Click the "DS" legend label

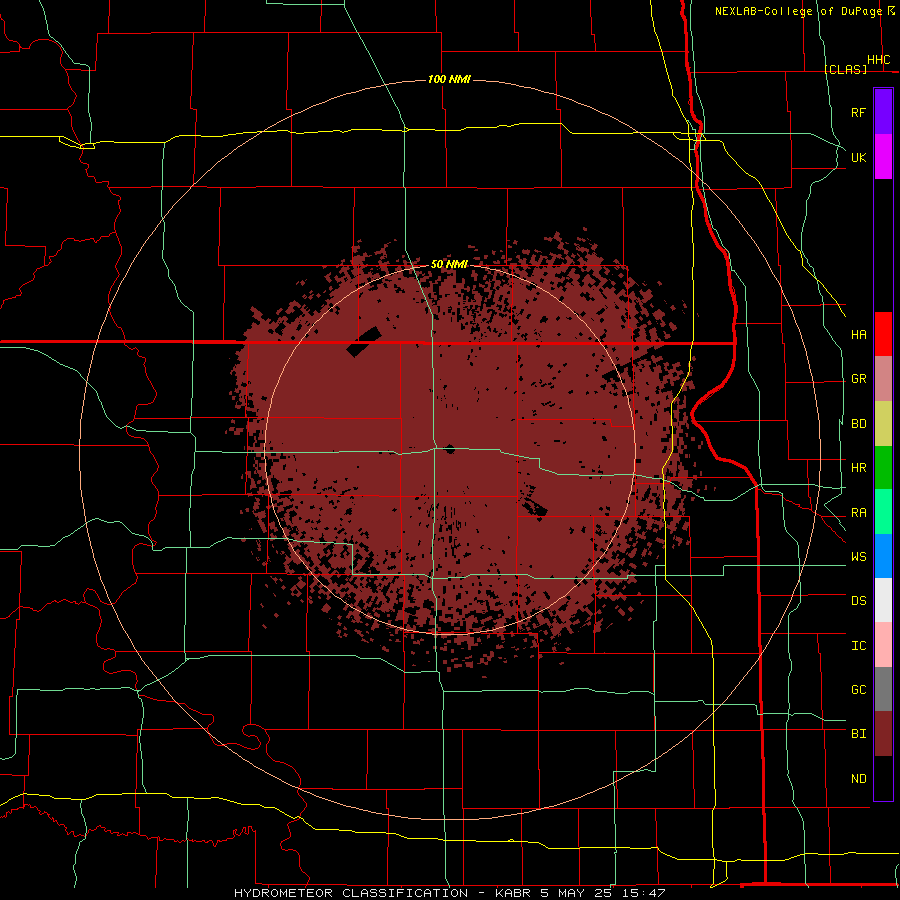858,601
